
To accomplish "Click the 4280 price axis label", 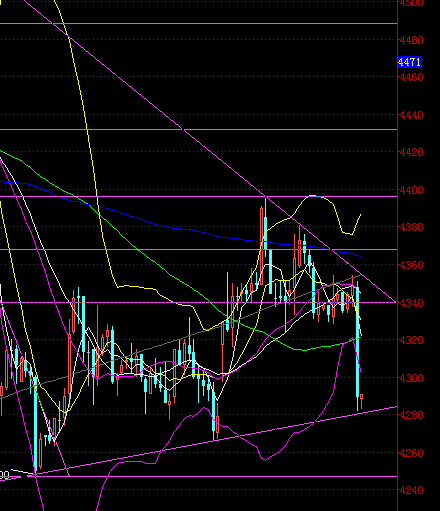I will coord(412,415).
